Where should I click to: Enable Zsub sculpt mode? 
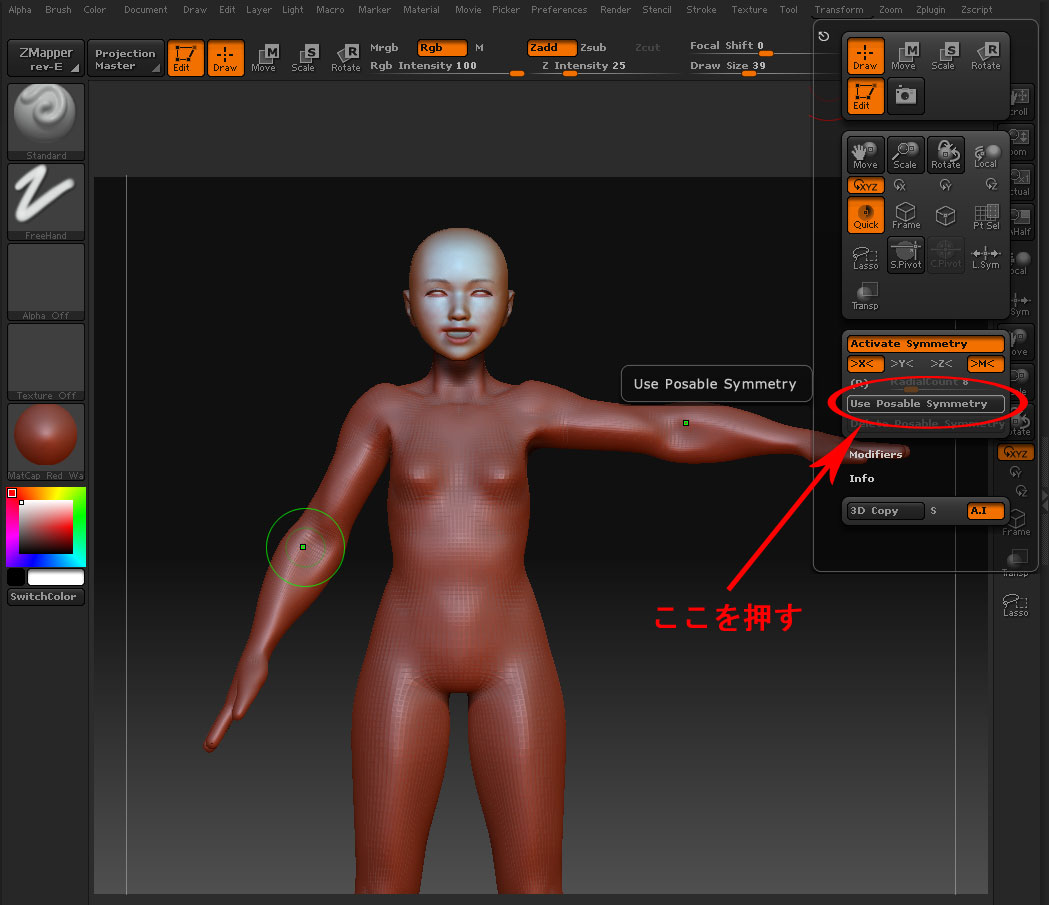pyautogui.click(x=593, y=47)
